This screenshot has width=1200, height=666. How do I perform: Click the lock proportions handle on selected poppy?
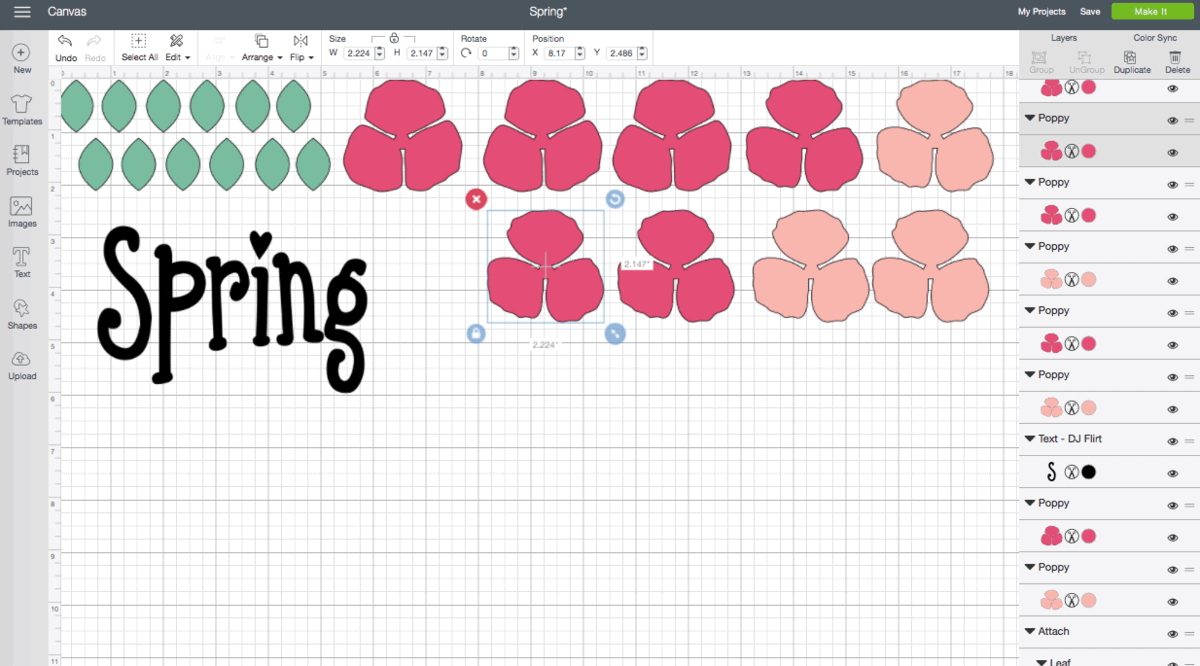(x=476, y=333)
